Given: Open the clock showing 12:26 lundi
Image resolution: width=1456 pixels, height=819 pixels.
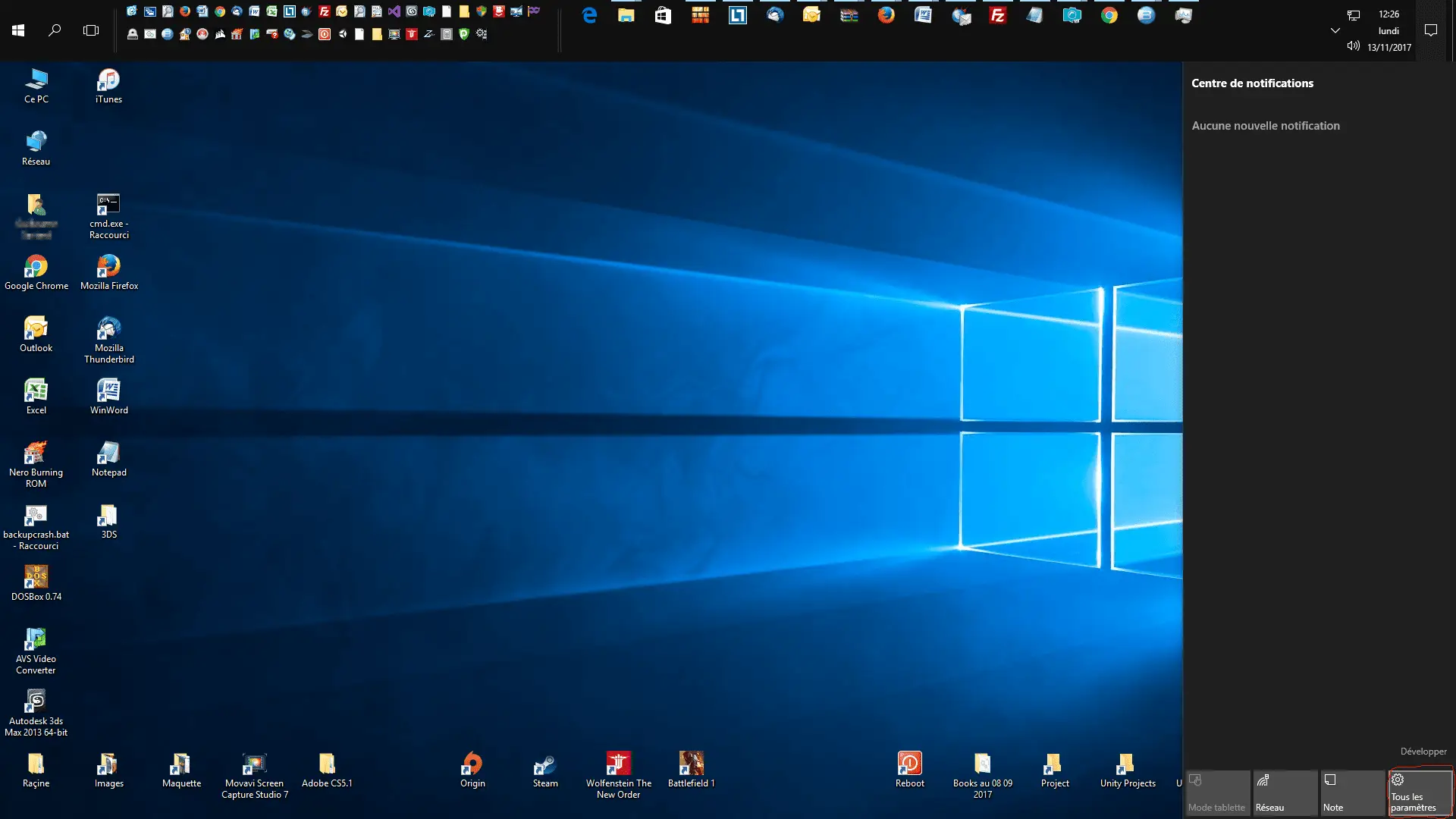Looking at the screenshot, I should 1389,30.
